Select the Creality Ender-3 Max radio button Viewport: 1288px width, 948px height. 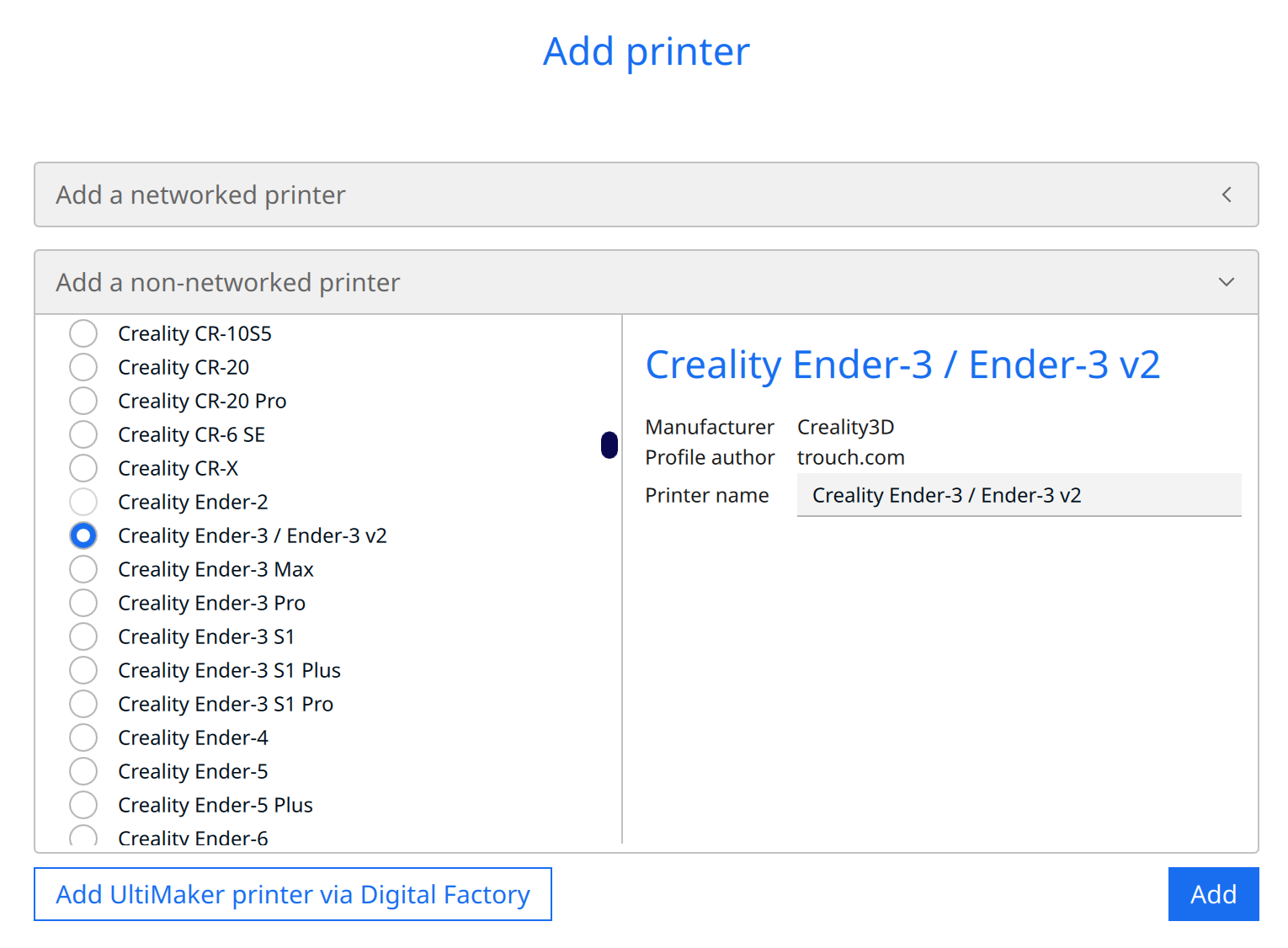pos(83,569)
